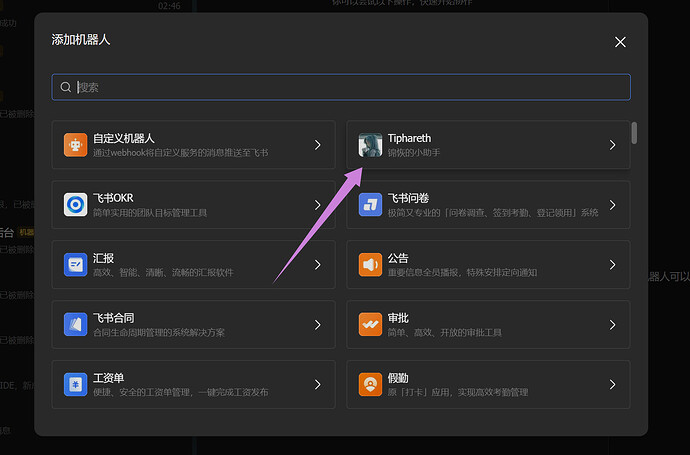Screen dimensions: 690x455
Task: Expand the 飞书问卷 row chevron
Action: [x=613, y=205]
